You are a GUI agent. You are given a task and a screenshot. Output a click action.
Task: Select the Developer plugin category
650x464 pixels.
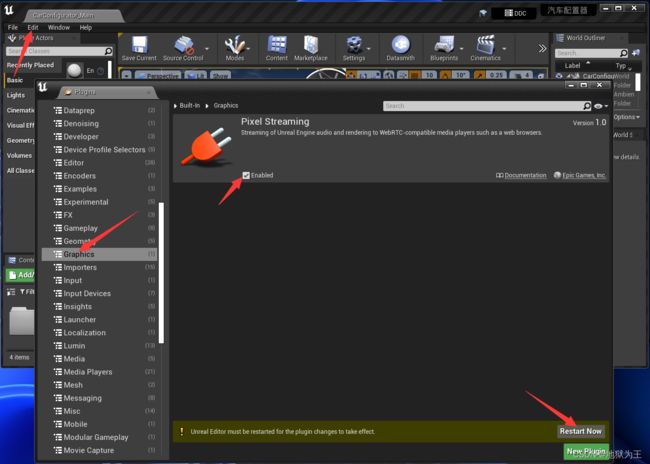pyautogui.click(x=99, y=137)
